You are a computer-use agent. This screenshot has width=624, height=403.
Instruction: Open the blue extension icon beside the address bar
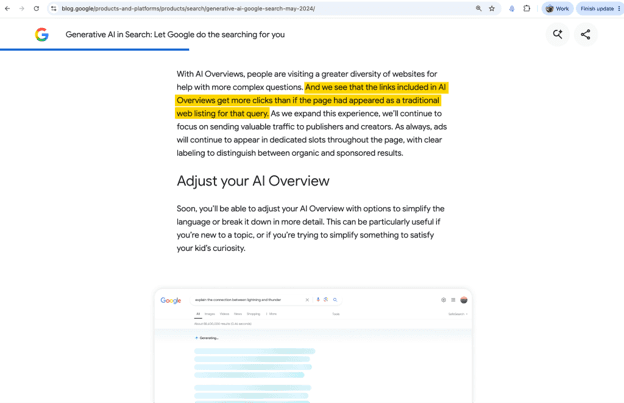(512, 8)
